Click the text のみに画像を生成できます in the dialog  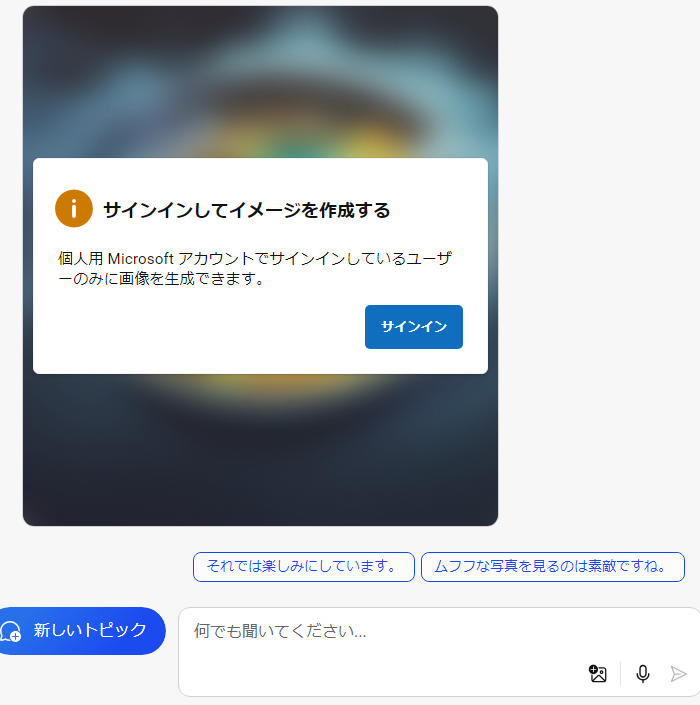click(x=162, y=279)
